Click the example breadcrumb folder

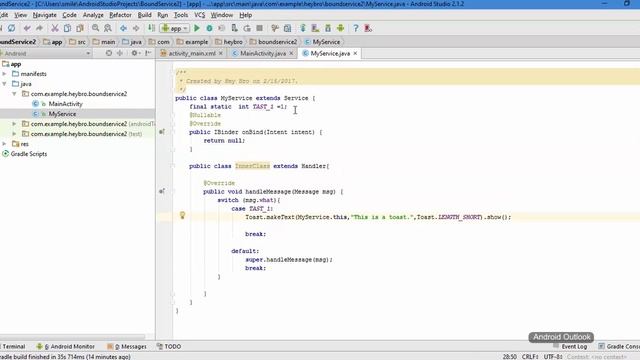click(192, 42)
